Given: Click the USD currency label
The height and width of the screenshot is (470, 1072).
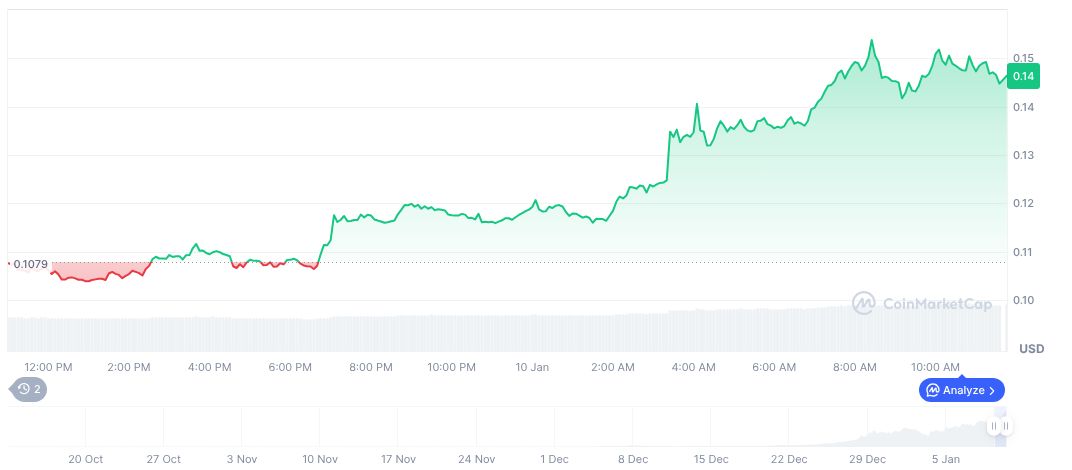Looking at the screenshot, I should [1031, 348].
